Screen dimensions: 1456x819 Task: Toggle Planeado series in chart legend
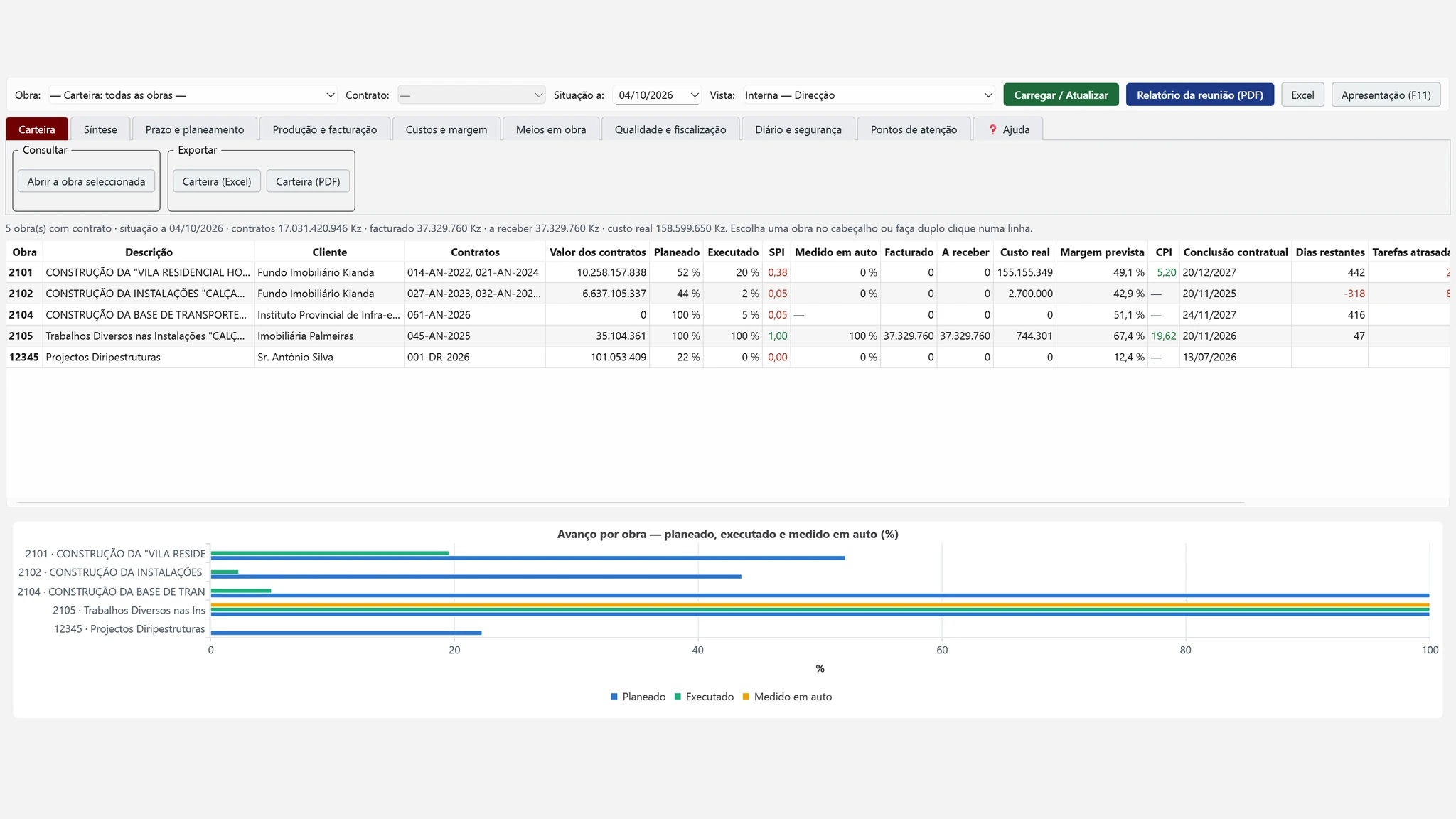(x=638, y=697)
